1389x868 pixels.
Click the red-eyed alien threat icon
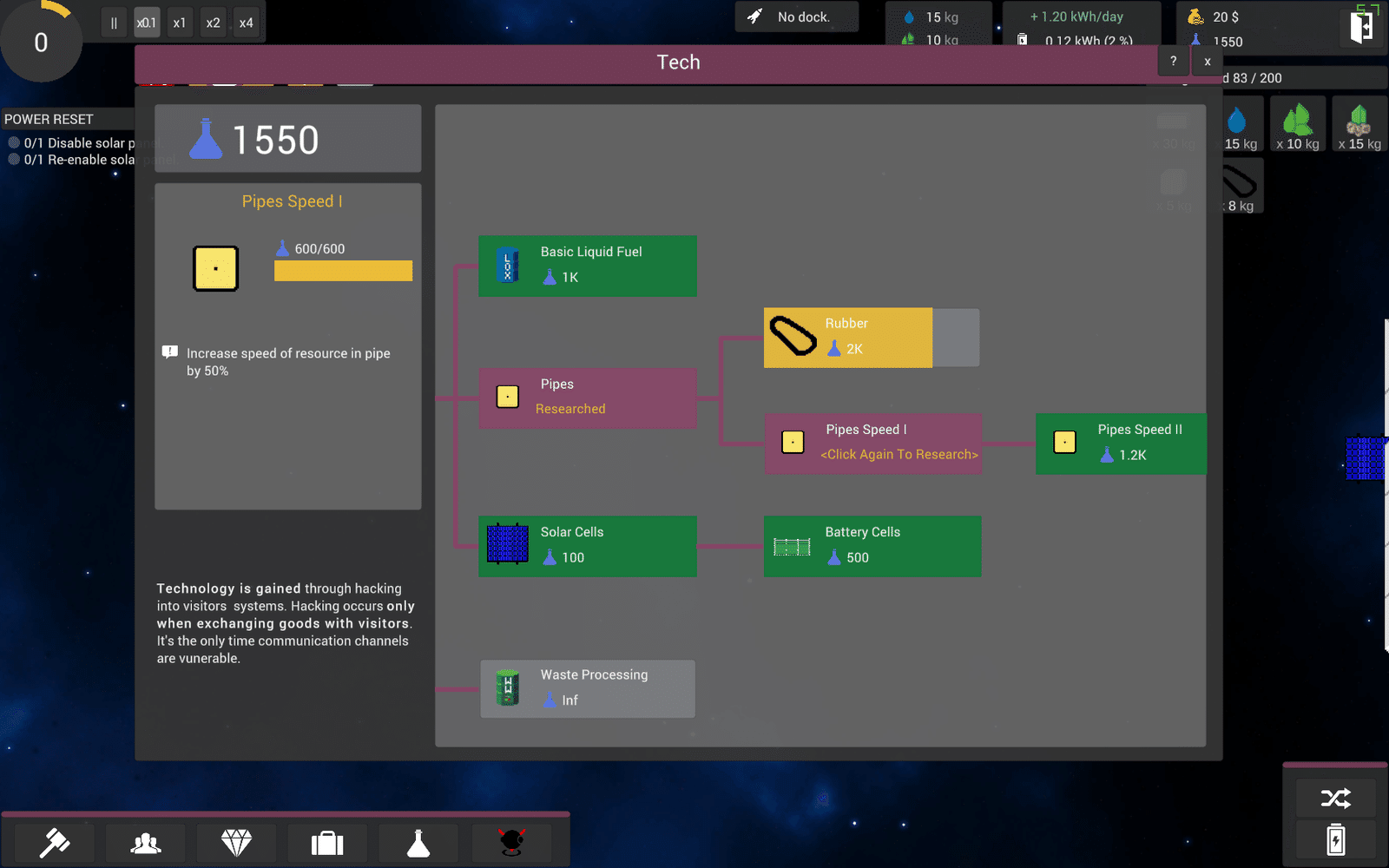(511, 842)
